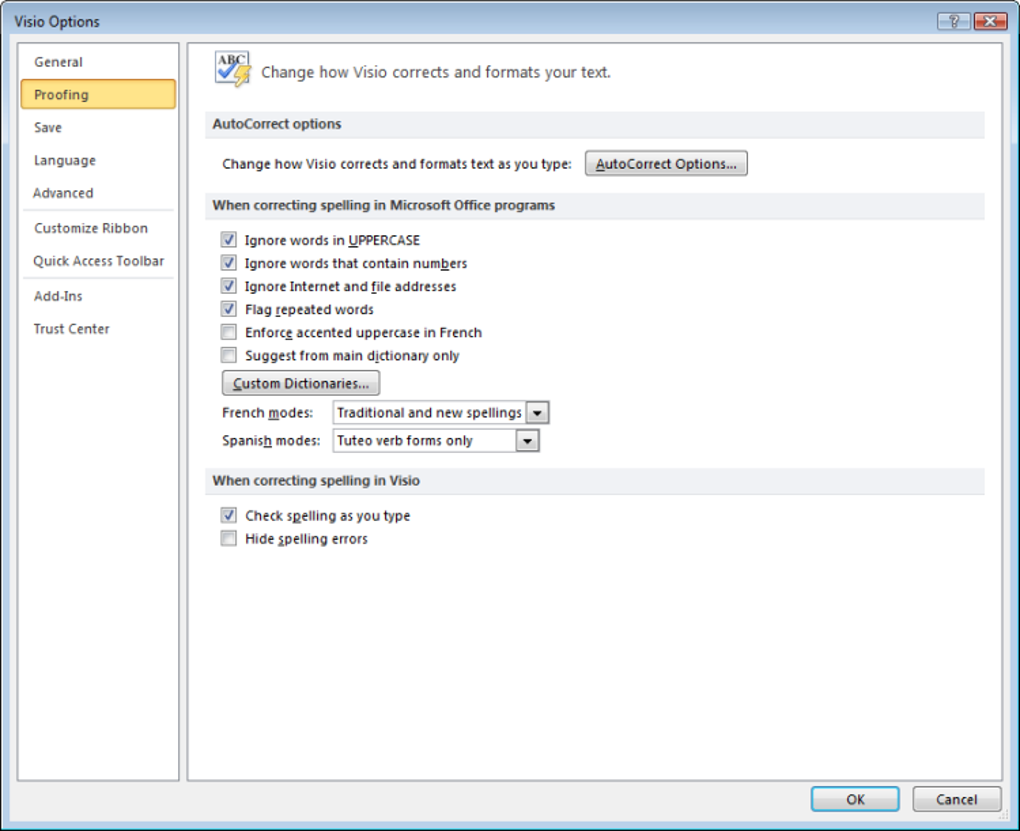Uncheck Check spelling as you type
1020x831 pixels.
(x=228, y=516)
